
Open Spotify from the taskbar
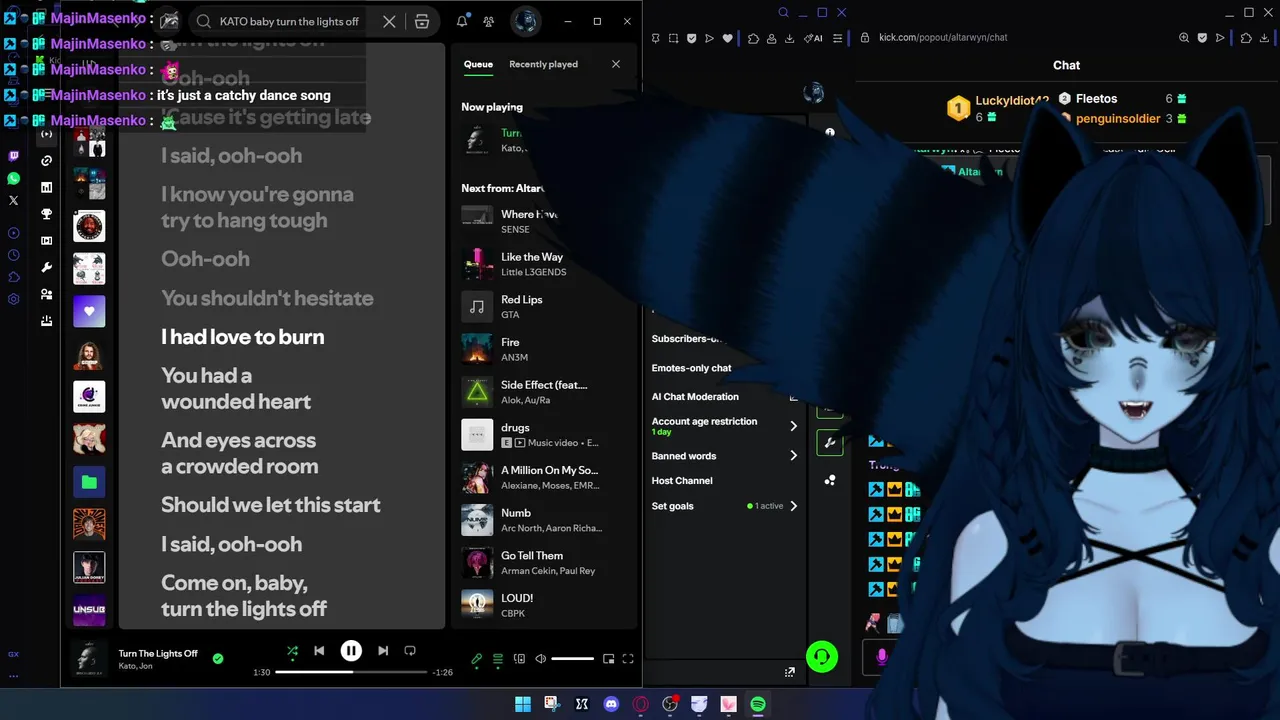tap(758, 704)
